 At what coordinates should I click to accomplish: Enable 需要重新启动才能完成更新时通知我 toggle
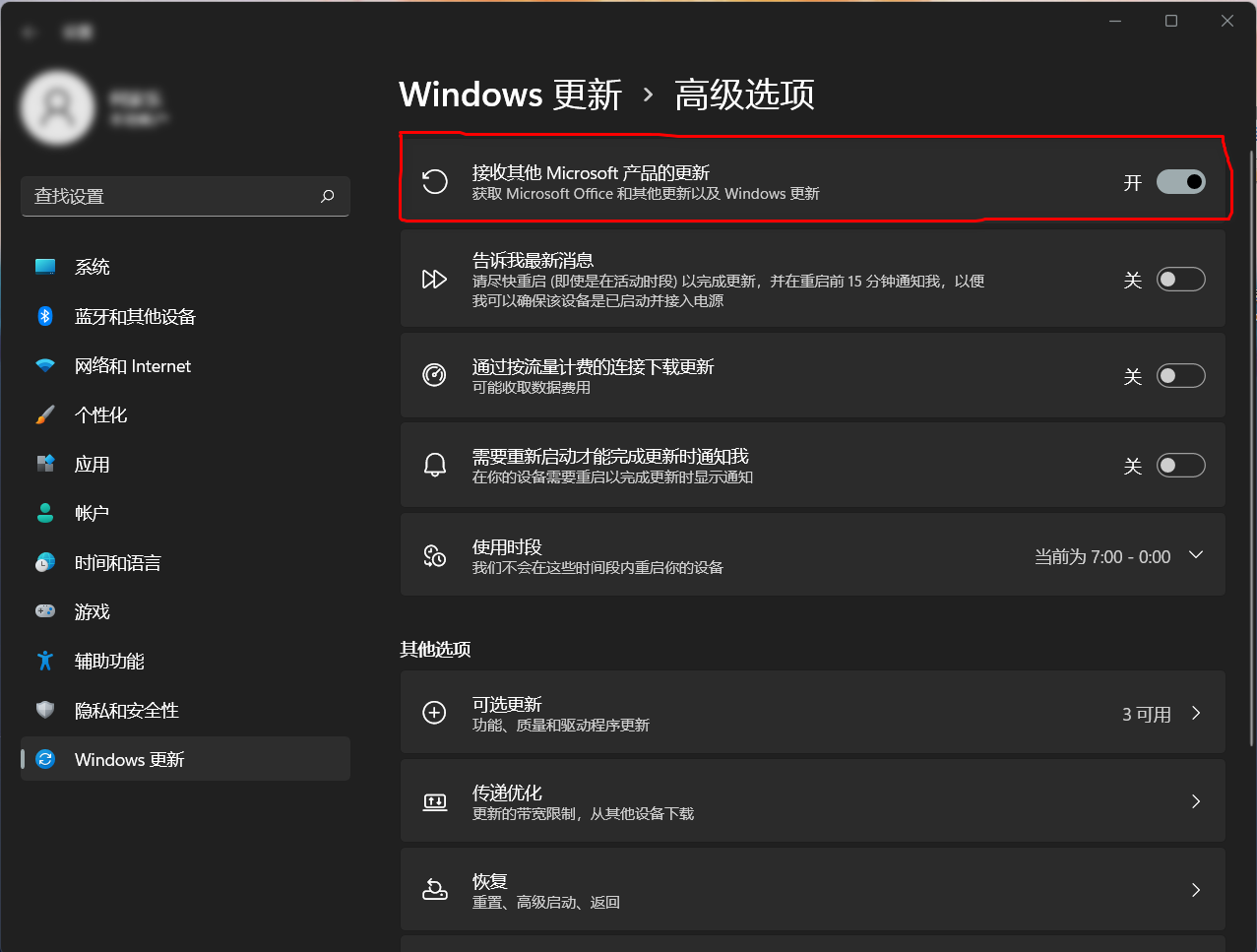click(1181, 465)
